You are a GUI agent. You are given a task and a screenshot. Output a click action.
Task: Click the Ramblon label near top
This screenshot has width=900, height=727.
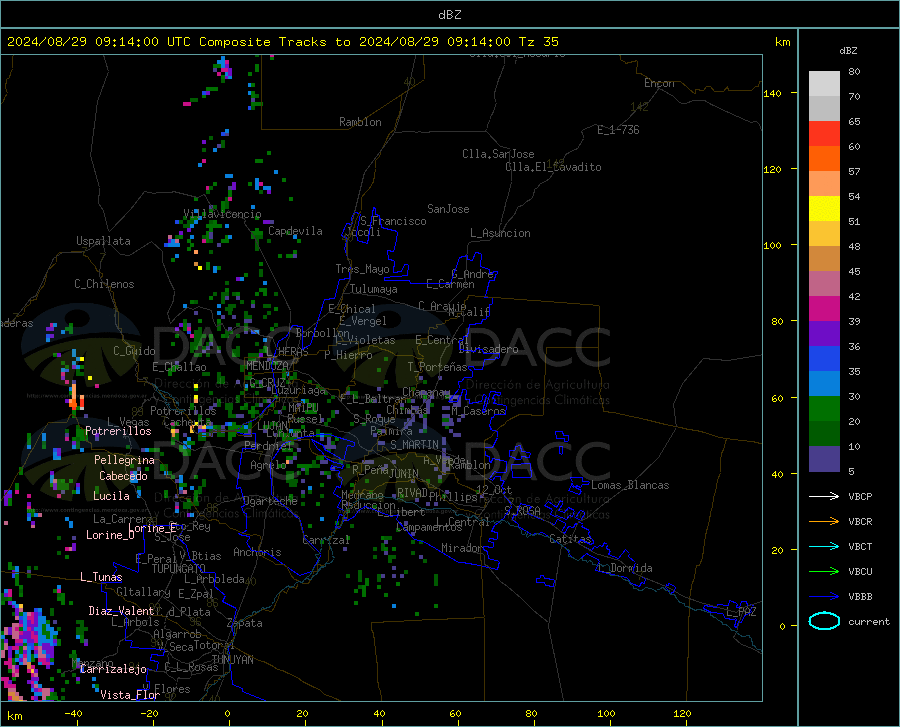[360, 122]
